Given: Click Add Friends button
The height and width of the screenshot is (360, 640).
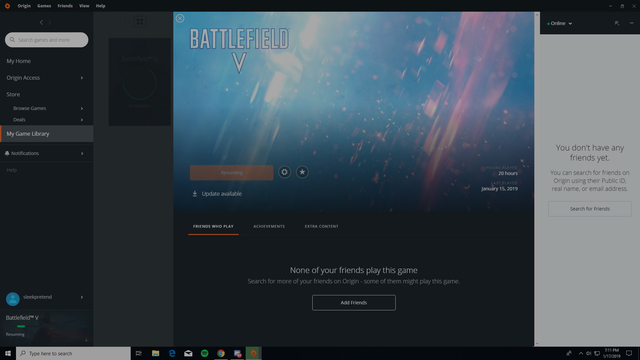Looking at the screenshot, I should 354,303.
